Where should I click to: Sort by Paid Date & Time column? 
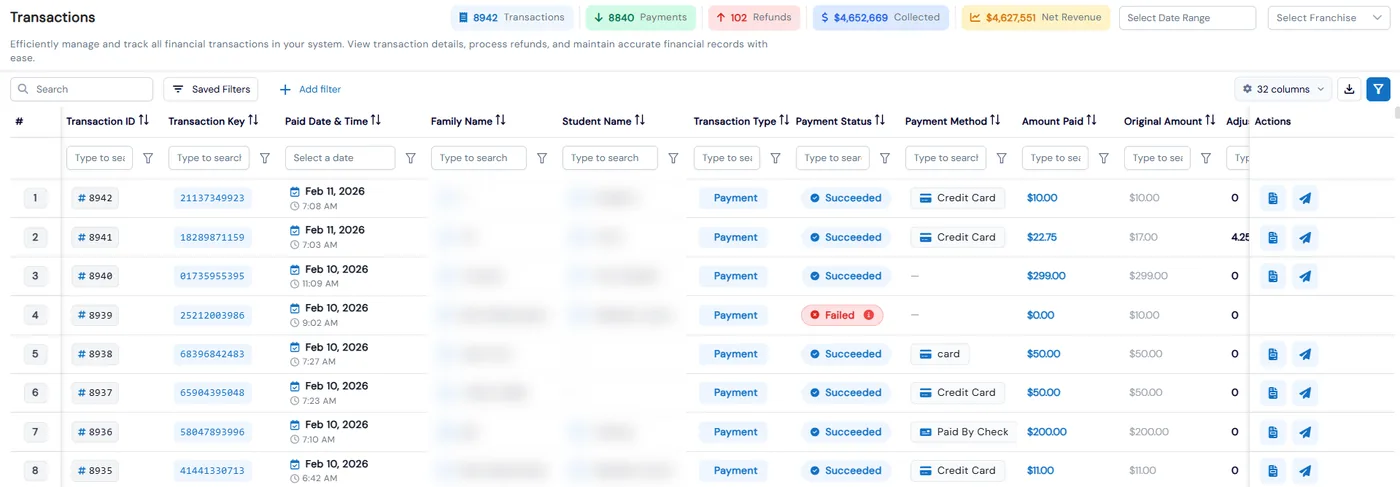(x=376, y=121)
